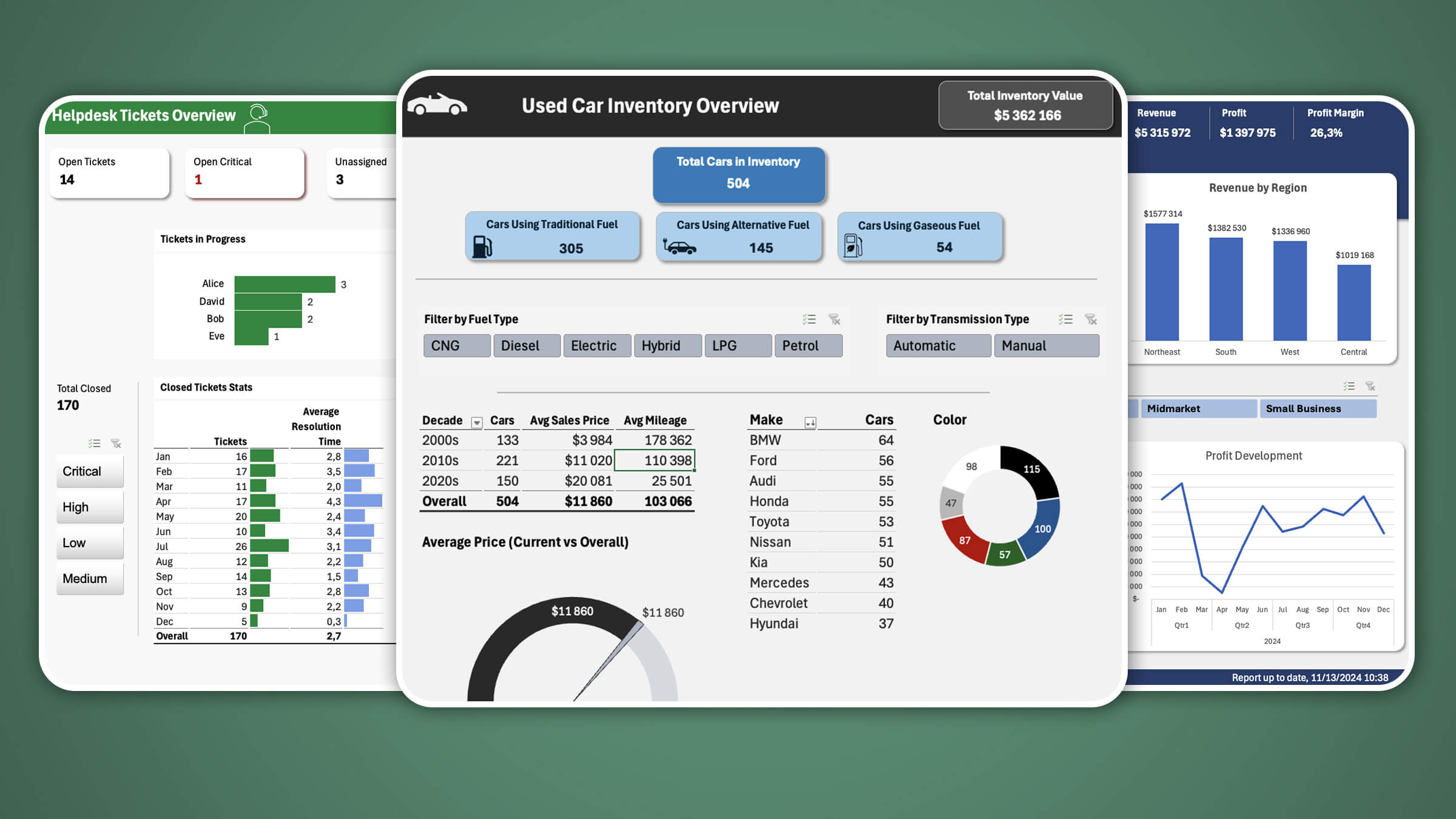
Task: Toggle the Automatic transmission filter
Action: [x=938, y=346]
